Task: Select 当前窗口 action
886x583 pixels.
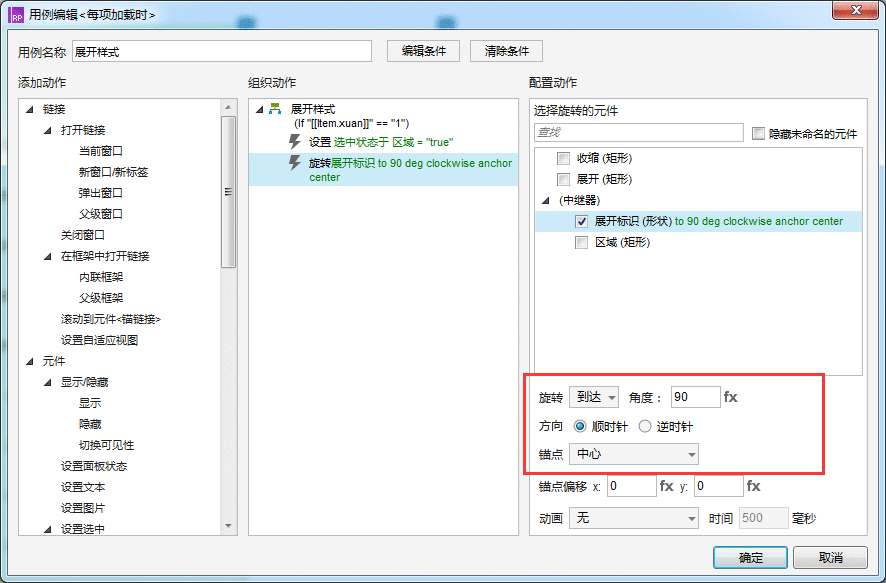Action: [101, 151]
